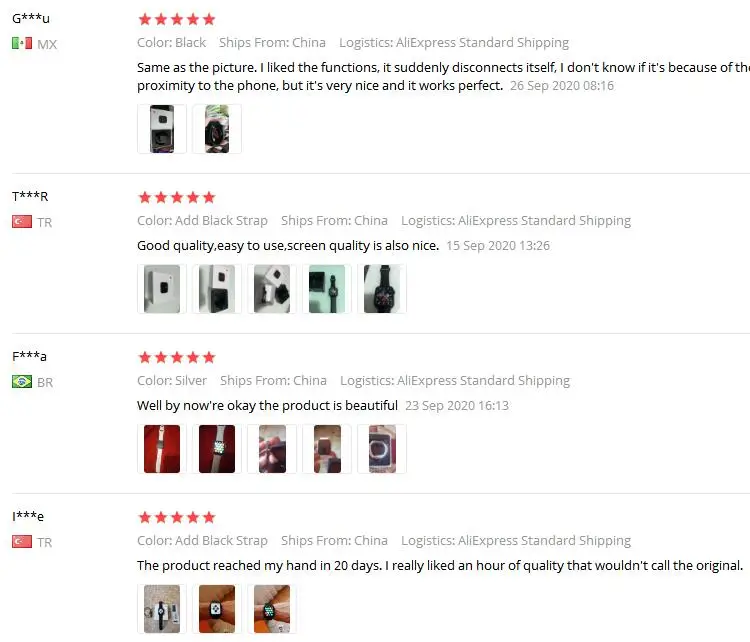Open T***R's third review photo
This screenshot has width=750, height=642.
click(x=272, y=289)
